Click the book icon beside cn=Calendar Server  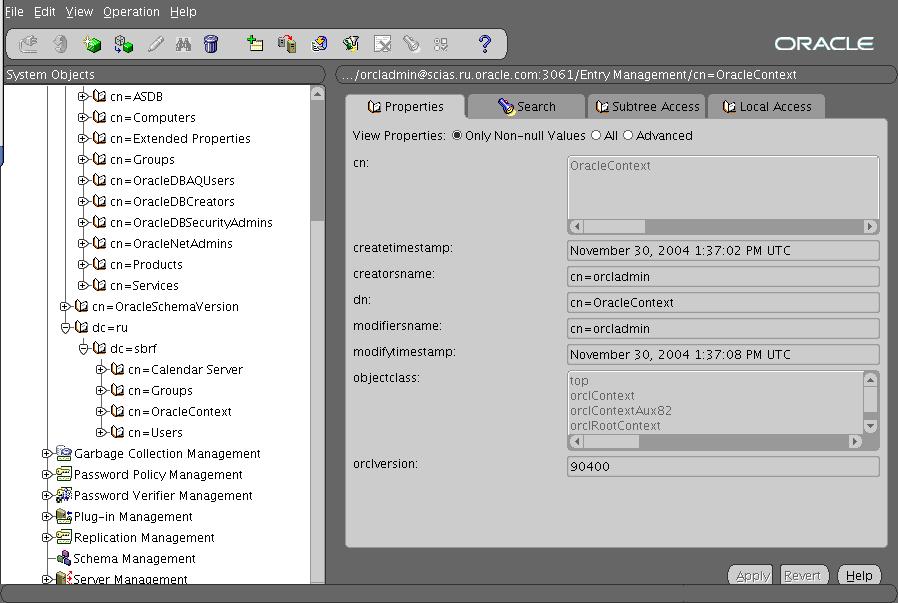(117, 369)
